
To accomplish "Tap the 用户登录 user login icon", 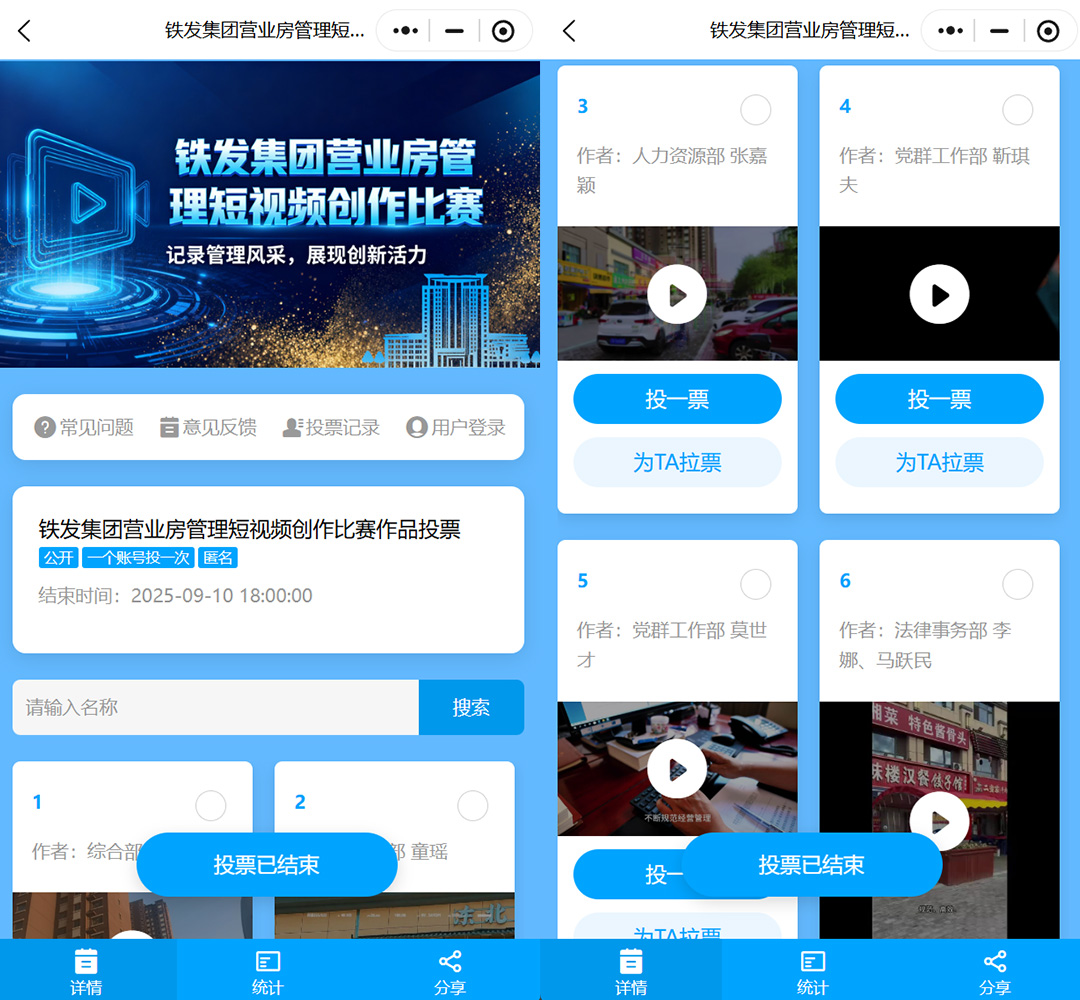I will 417,428.
